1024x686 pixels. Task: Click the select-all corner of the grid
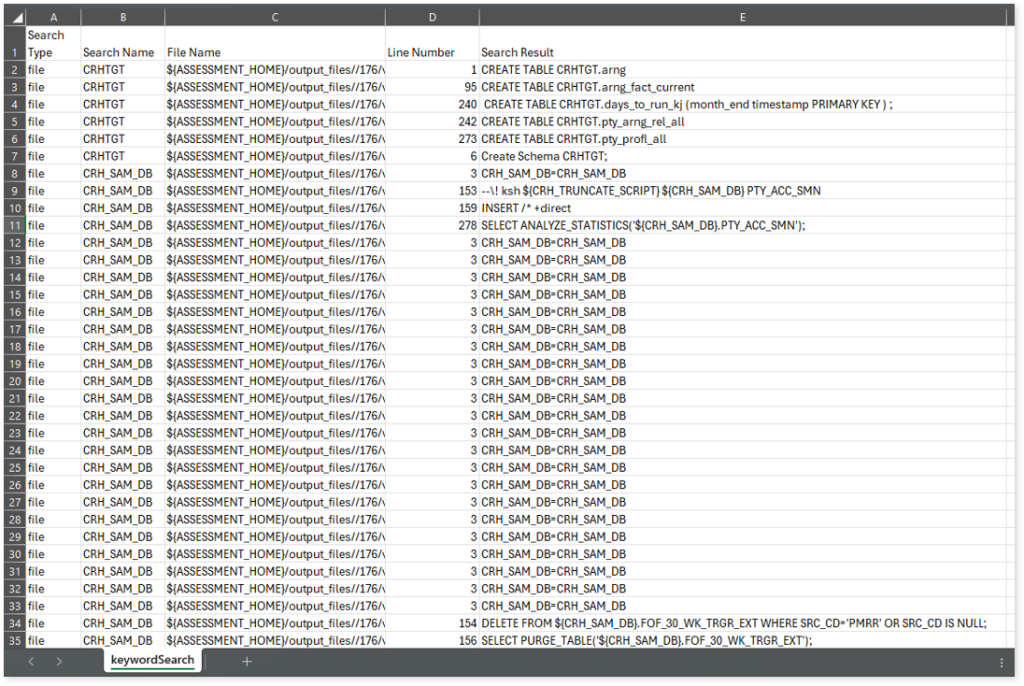(x=14, y=17)
